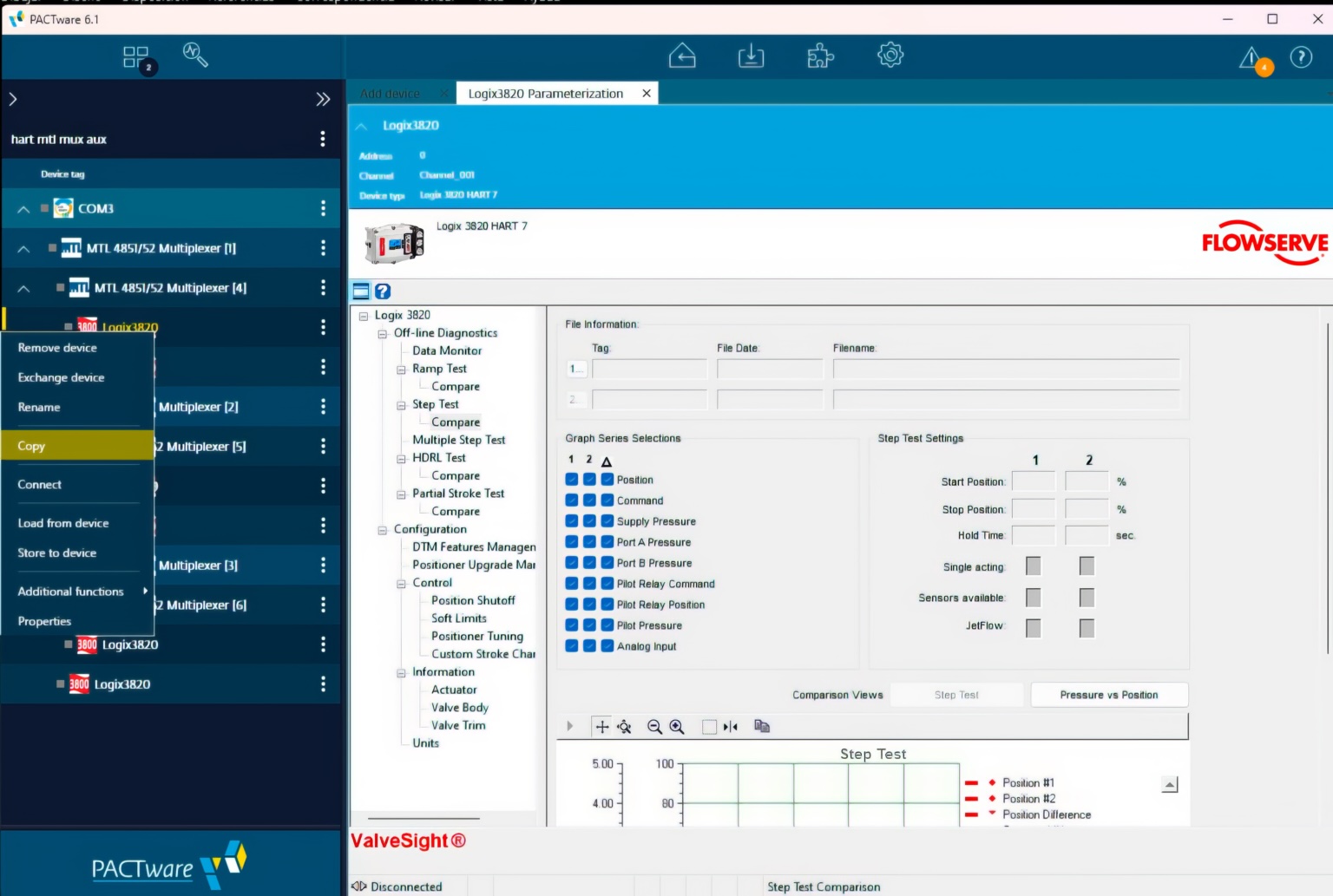
Task: Toggle series 2 checkbox for Command
Action: [x=589, y=500]
